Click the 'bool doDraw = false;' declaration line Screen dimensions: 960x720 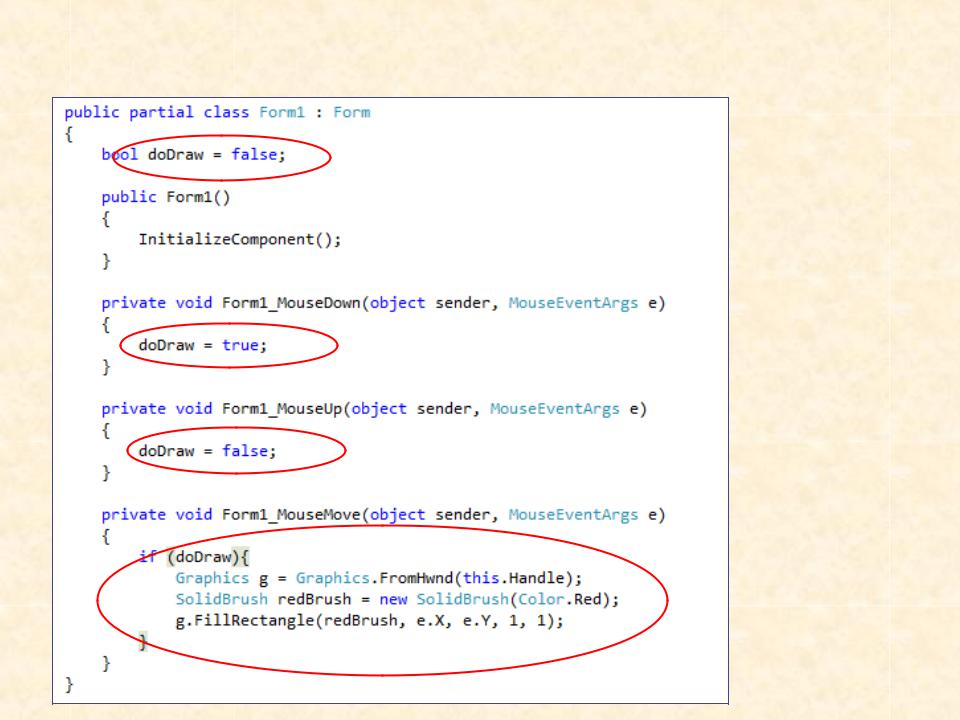tap(193, 154)
